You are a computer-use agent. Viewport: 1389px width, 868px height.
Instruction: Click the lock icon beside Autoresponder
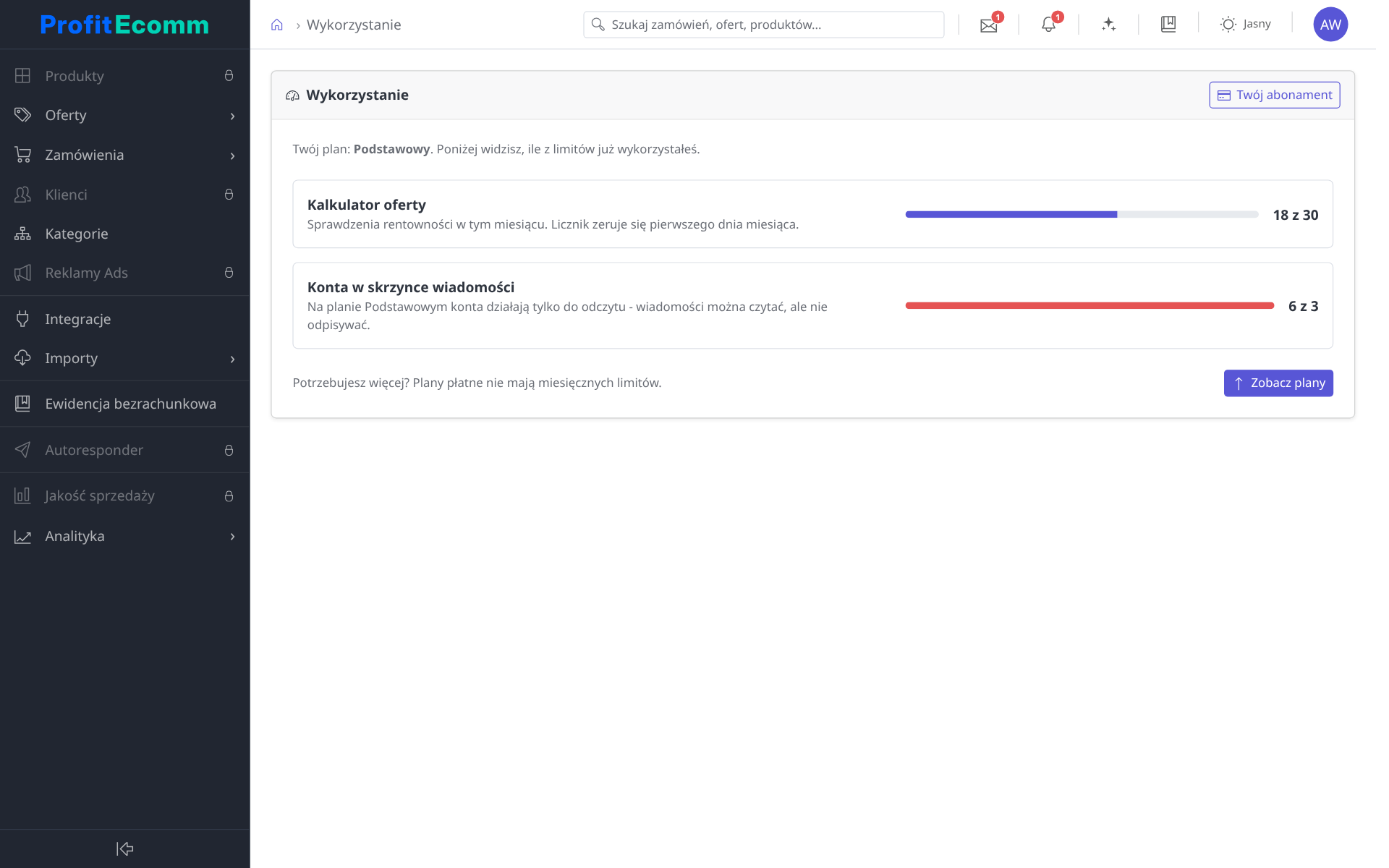(x=229, y=450)
